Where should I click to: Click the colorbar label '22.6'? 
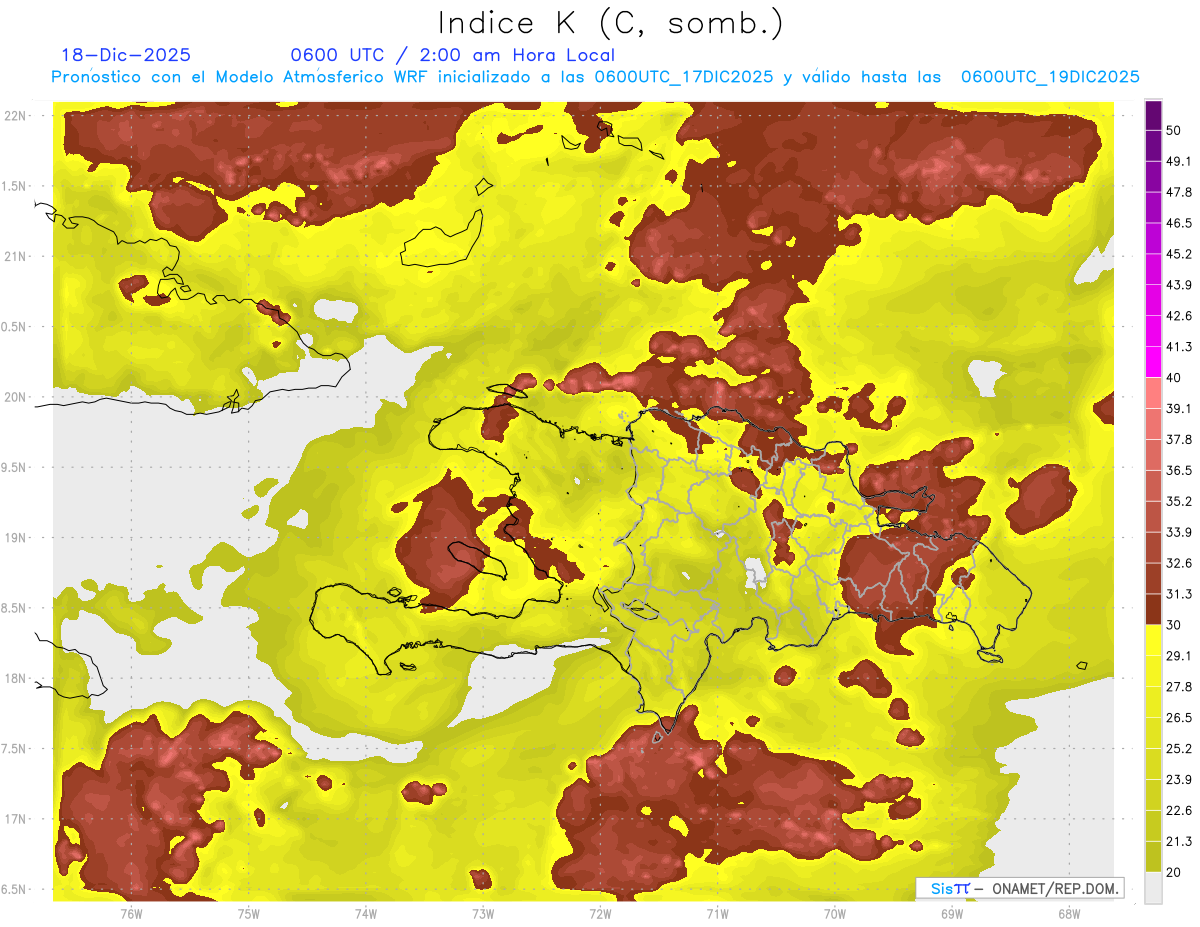tap(1178, 810)
